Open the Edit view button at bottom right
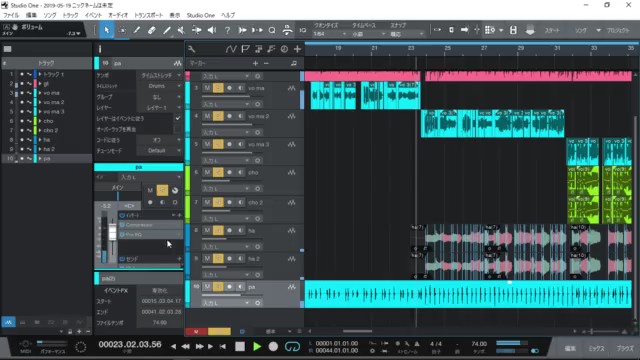This screenshot has width=640, height=360. pyautogui.click(x=570, y=348)
